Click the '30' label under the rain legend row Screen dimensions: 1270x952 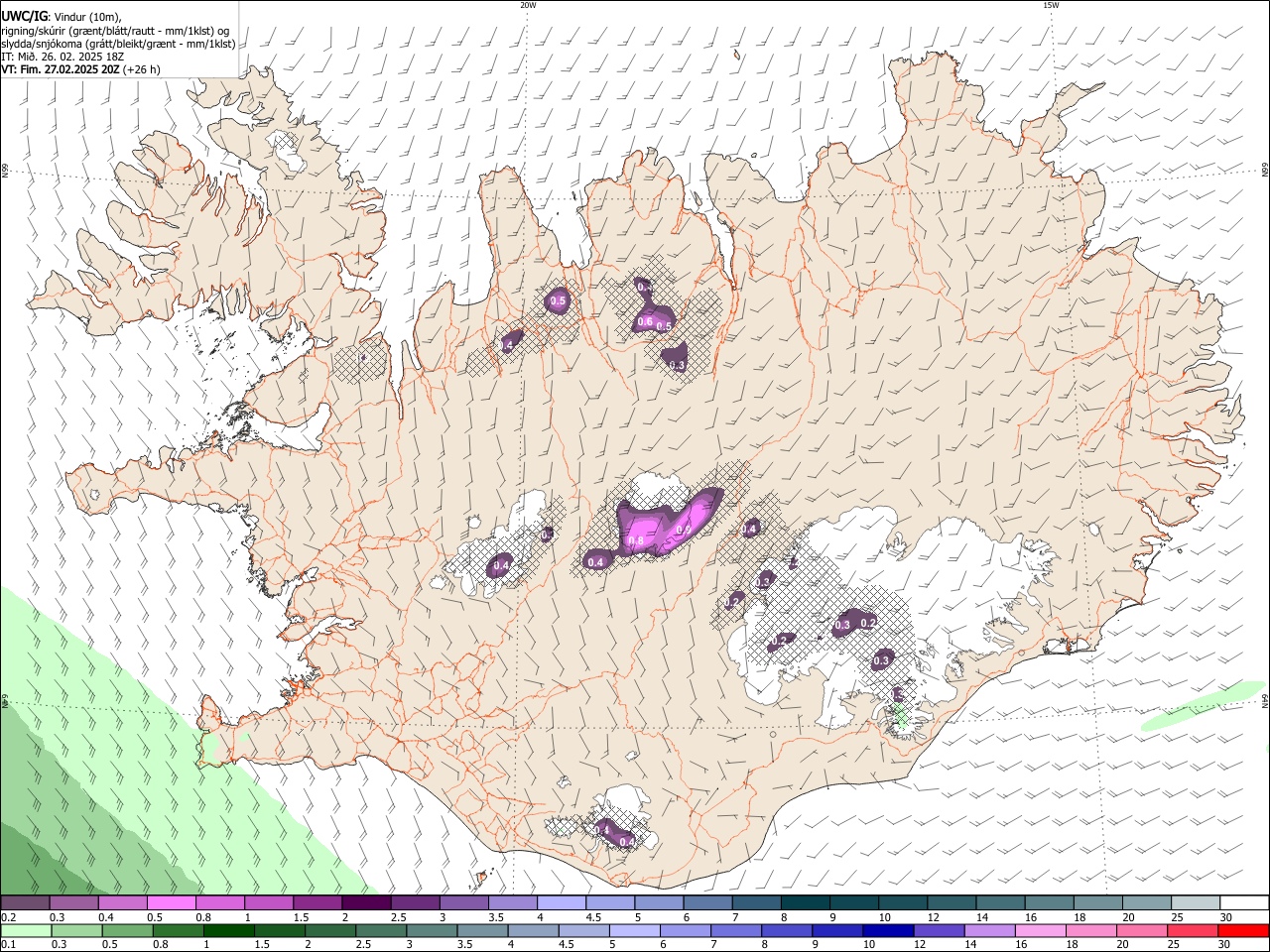click(1225, 944)
